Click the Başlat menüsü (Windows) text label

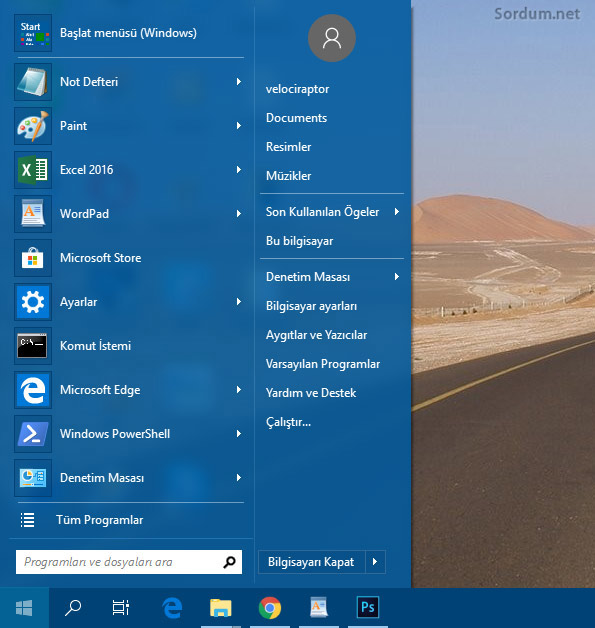(x=128, y=33)
